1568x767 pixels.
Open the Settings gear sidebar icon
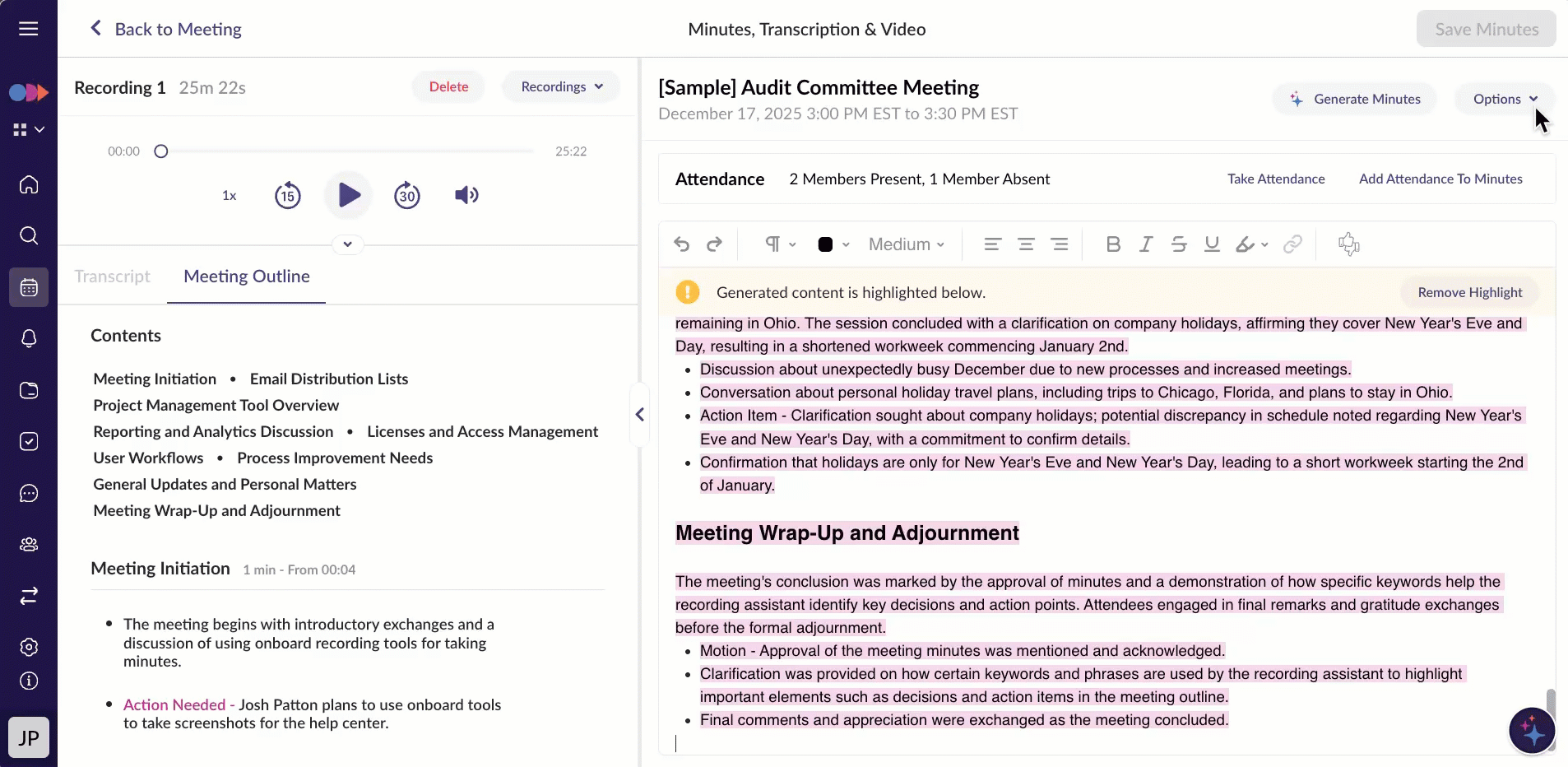coord(29,647)
